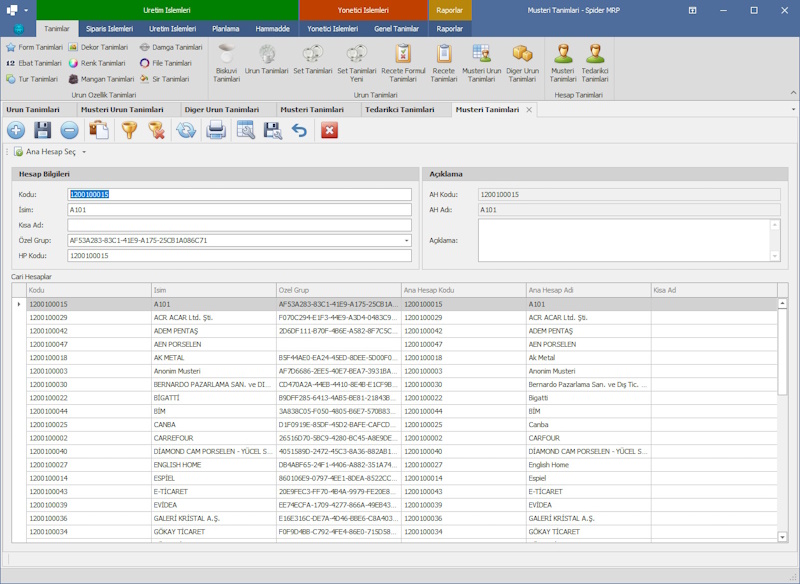Screen dimensions: 800x584
Task: Open Recete Formul Tanimlari ribbon icon
Action: pyautogui.click(x=403, y=63)
